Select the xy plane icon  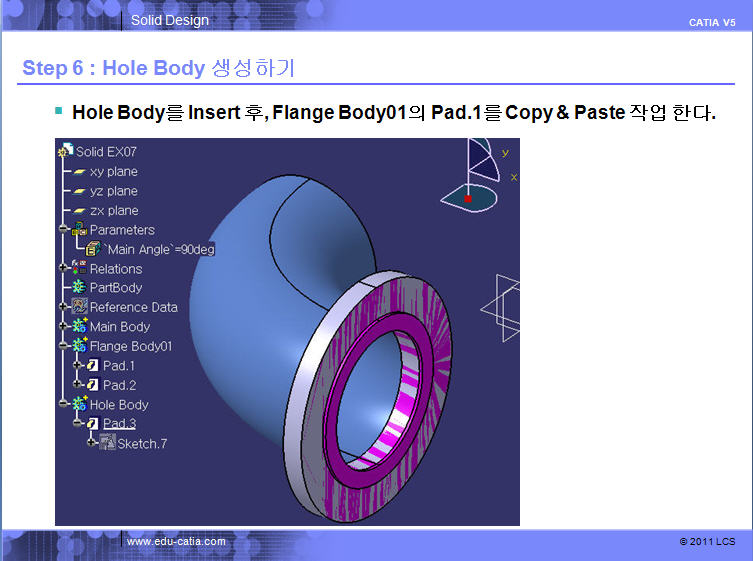(80, 172)
